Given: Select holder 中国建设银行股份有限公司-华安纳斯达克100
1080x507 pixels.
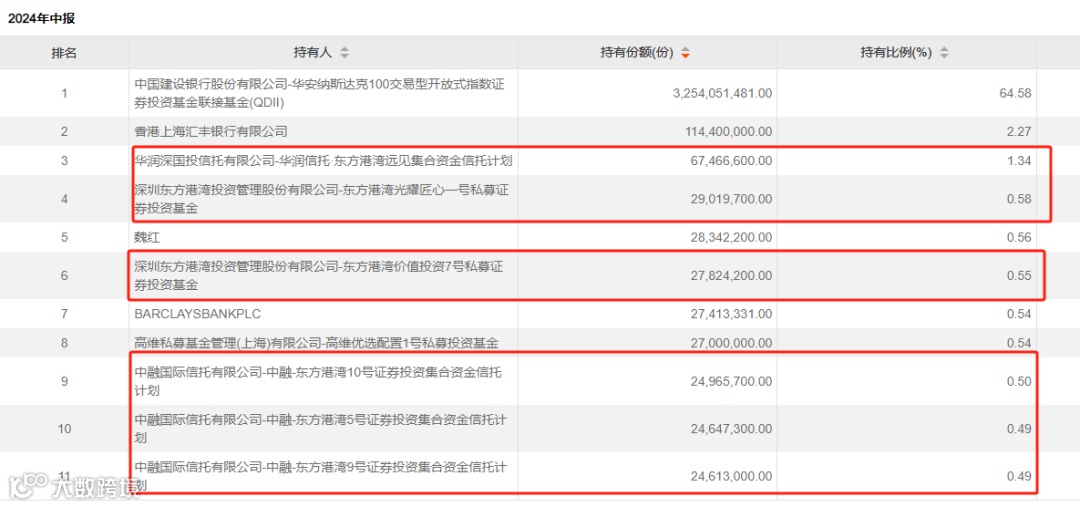Looking at the screenshot, I should pos(321,93).
